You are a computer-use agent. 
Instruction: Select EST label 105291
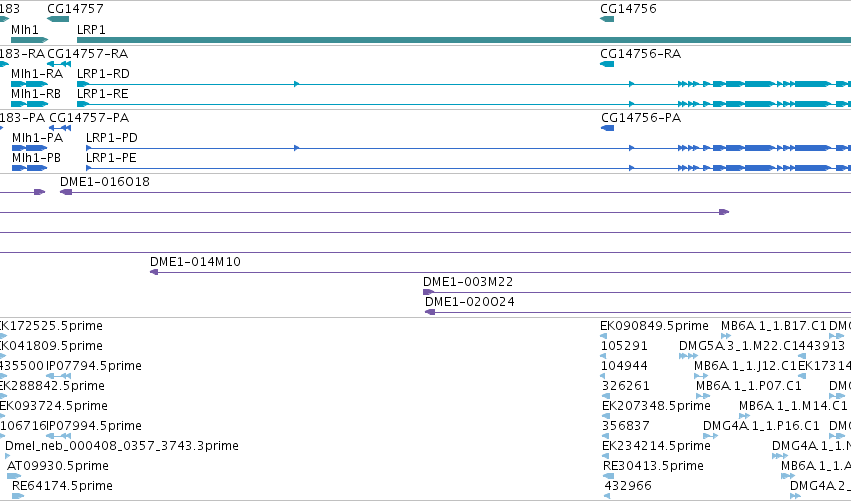[x=624, y=346]
